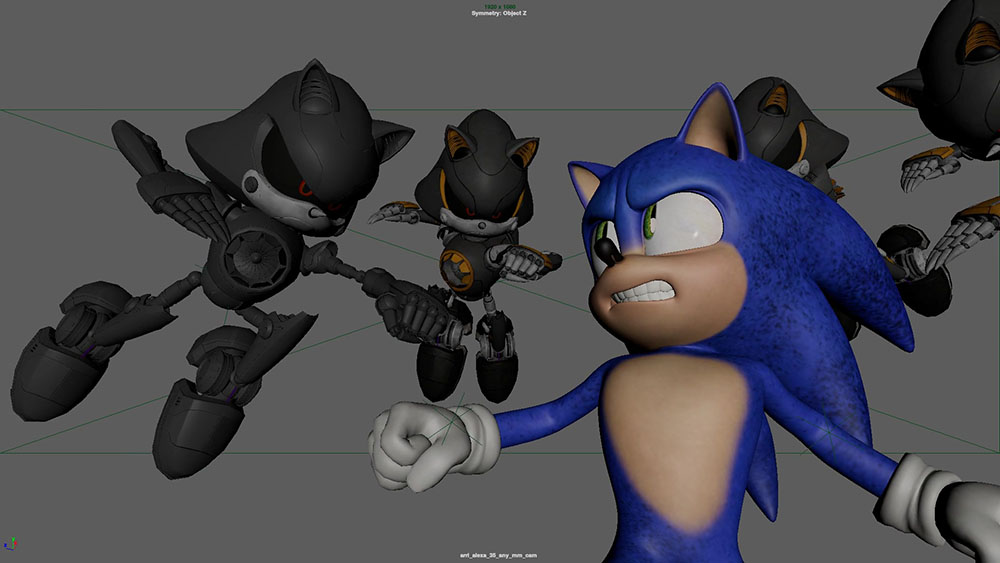
Task: Click the XYZ axis orientation indicator
Action: (x=10, y=544)
